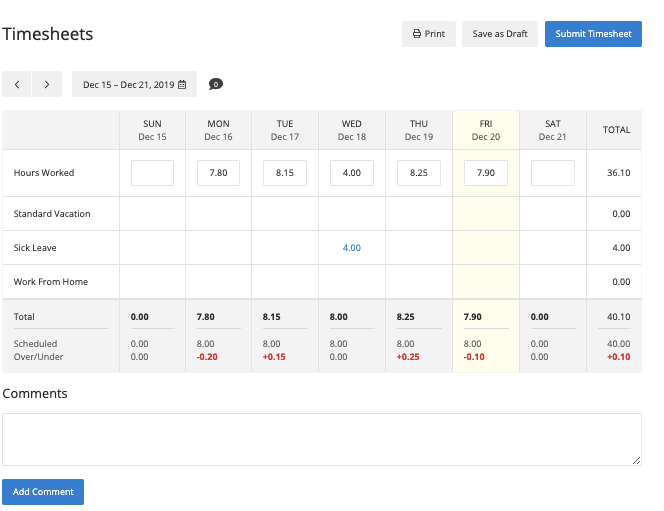Select Wednesday Hours Worked field showing 4.00
664x511 pixels.
point(352,173)
